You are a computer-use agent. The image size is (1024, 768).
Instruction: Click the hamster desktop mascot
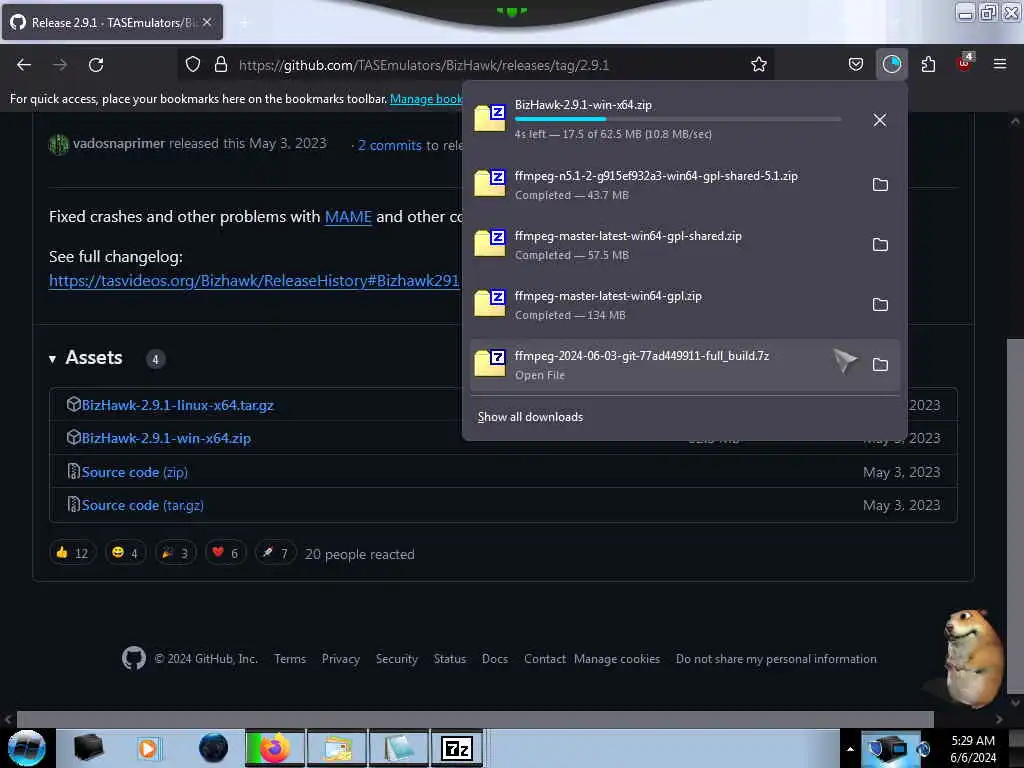pos(974,658)
